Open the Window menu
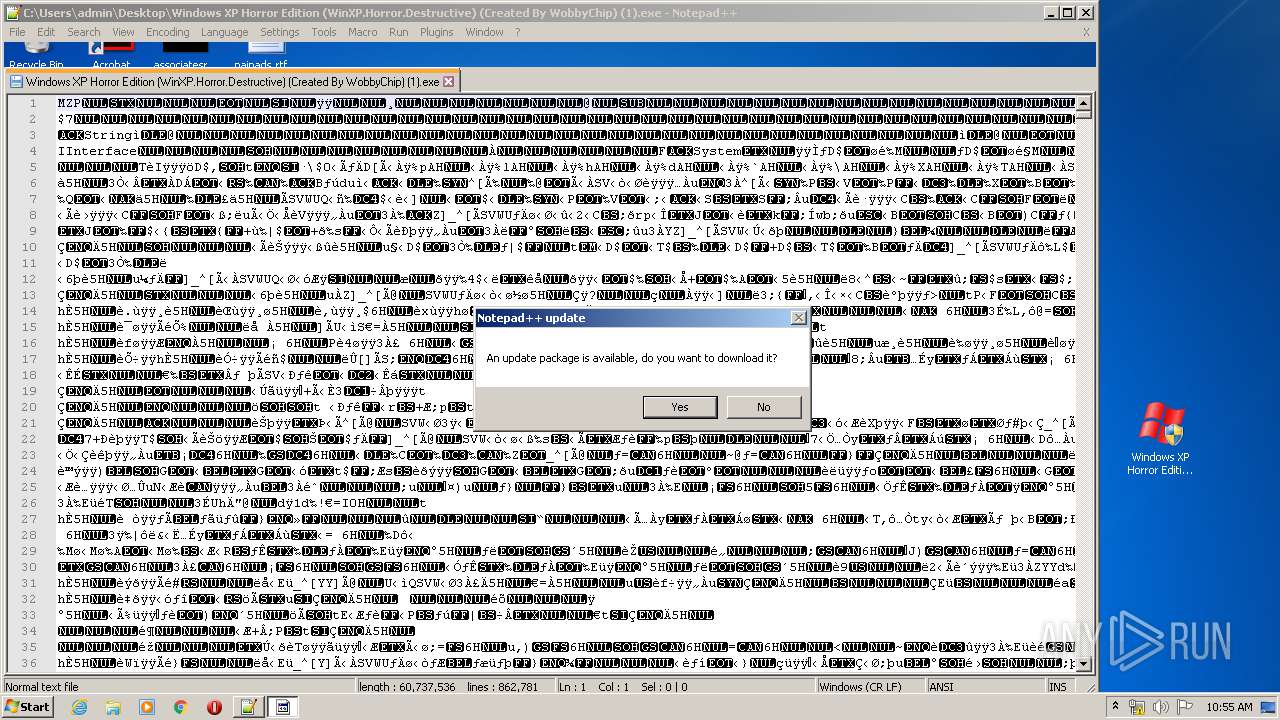The height and width of the screenshot is (720, 1280). (484, 32)
